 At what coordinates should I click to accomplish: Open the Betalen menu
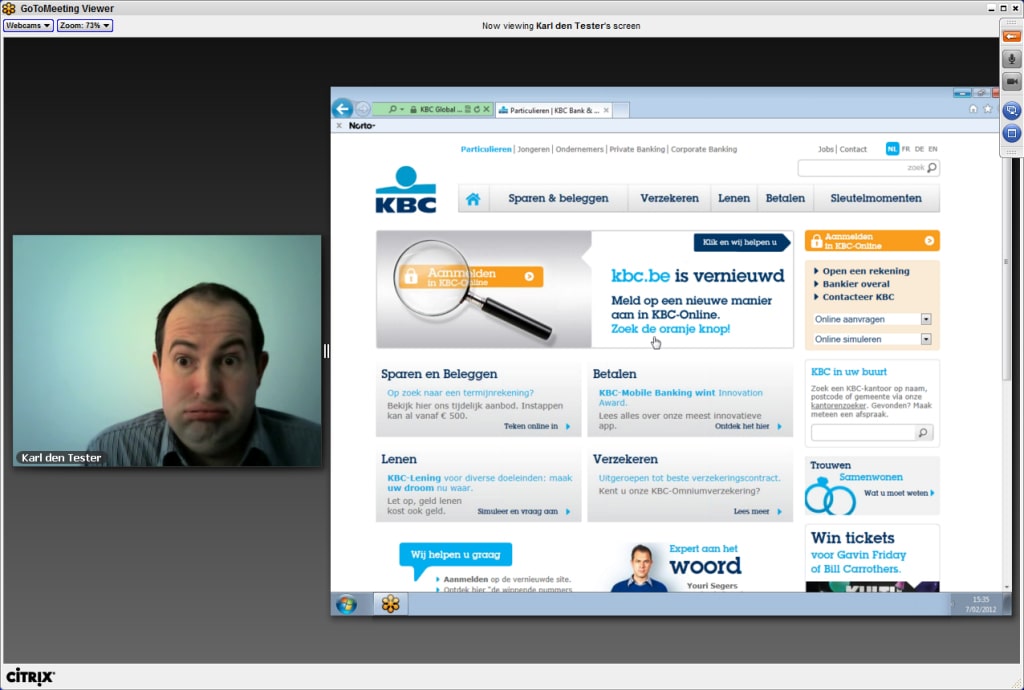[785, 198]
